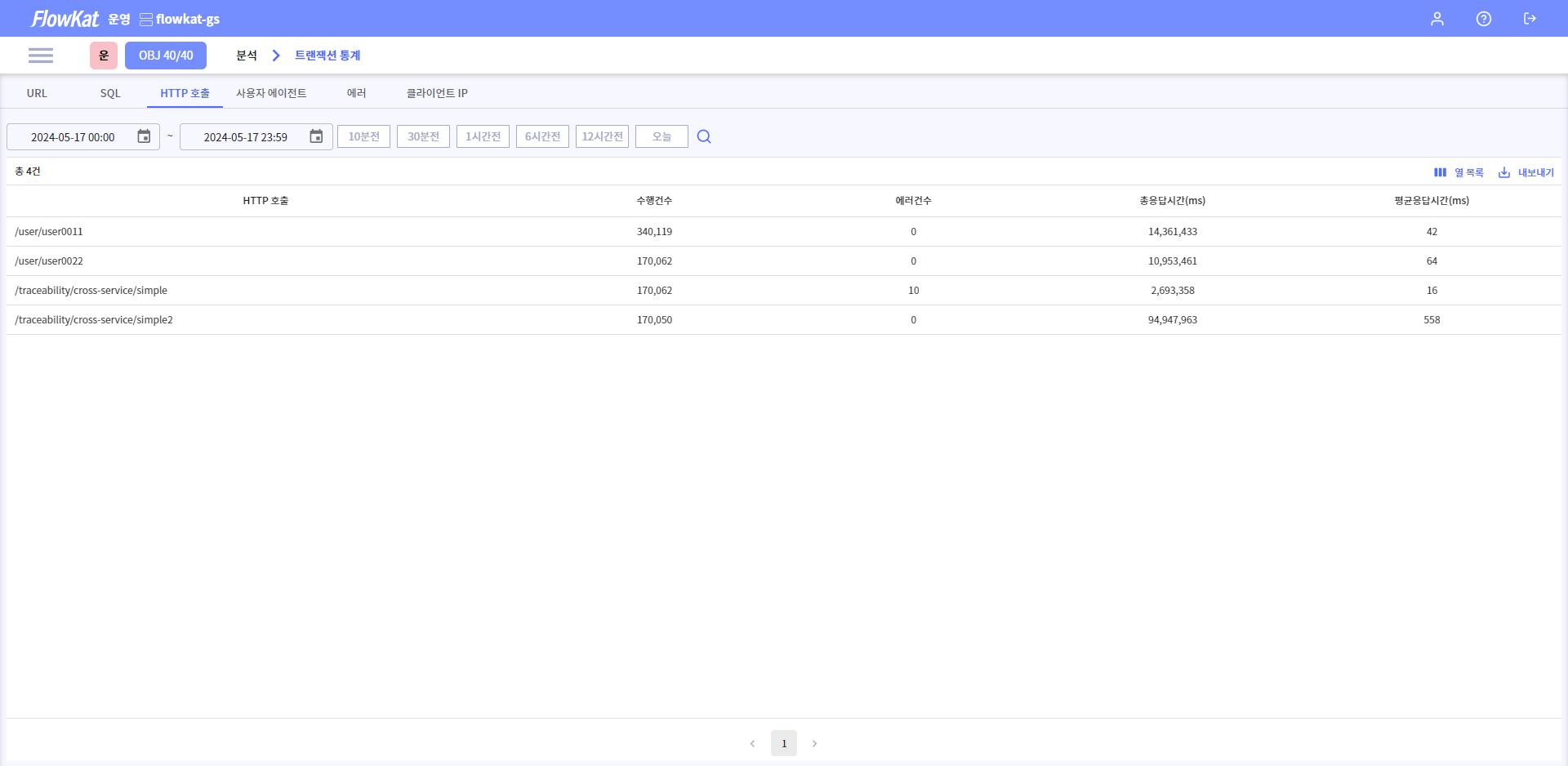Click the 트랜잭션 통계 breadcrumb link
Viewport: 1568px width, 766px height.
(327, 56)
